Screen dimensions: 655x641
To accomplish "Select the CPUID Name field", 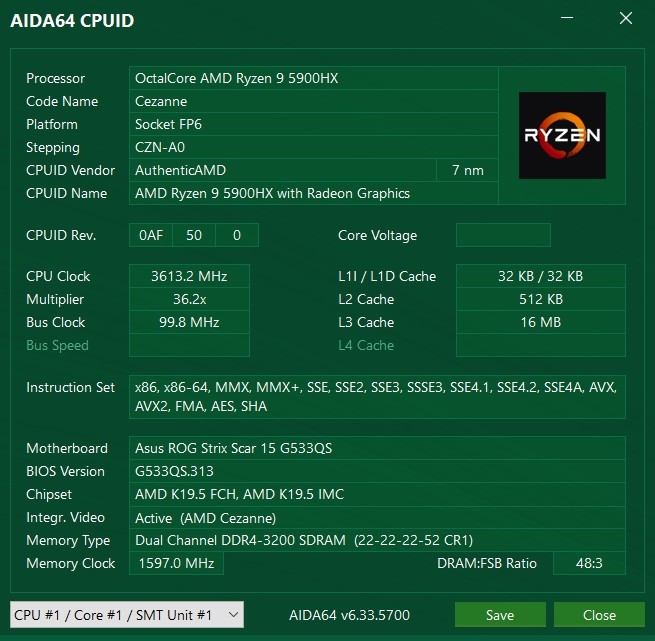I will pos(314,193).
